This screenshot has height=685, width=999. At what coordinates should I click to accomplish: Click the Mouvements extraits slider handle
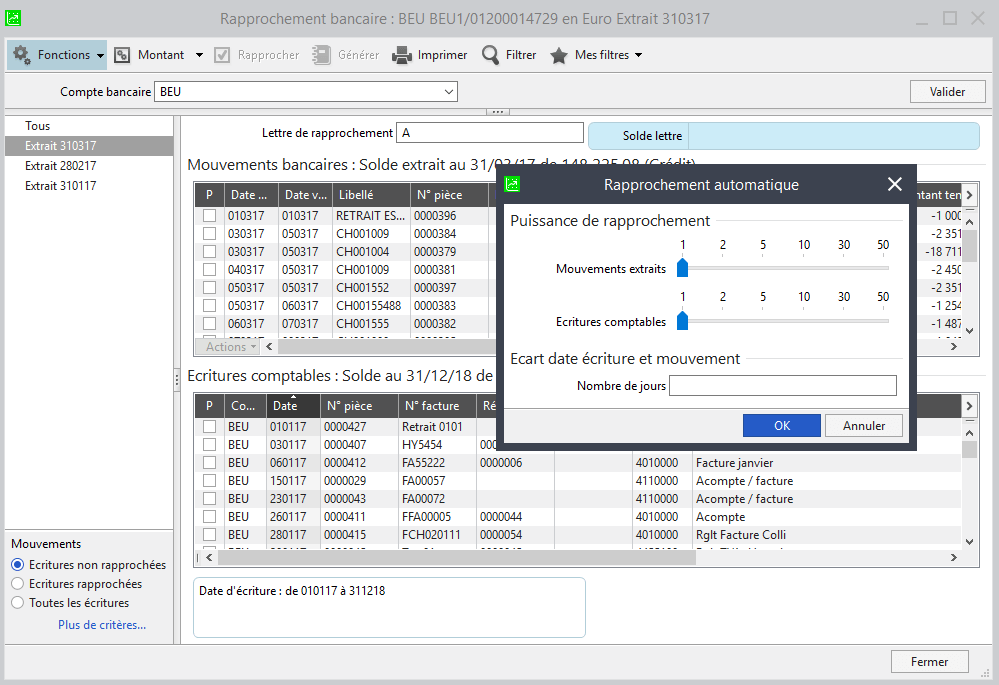coord(683,268)
